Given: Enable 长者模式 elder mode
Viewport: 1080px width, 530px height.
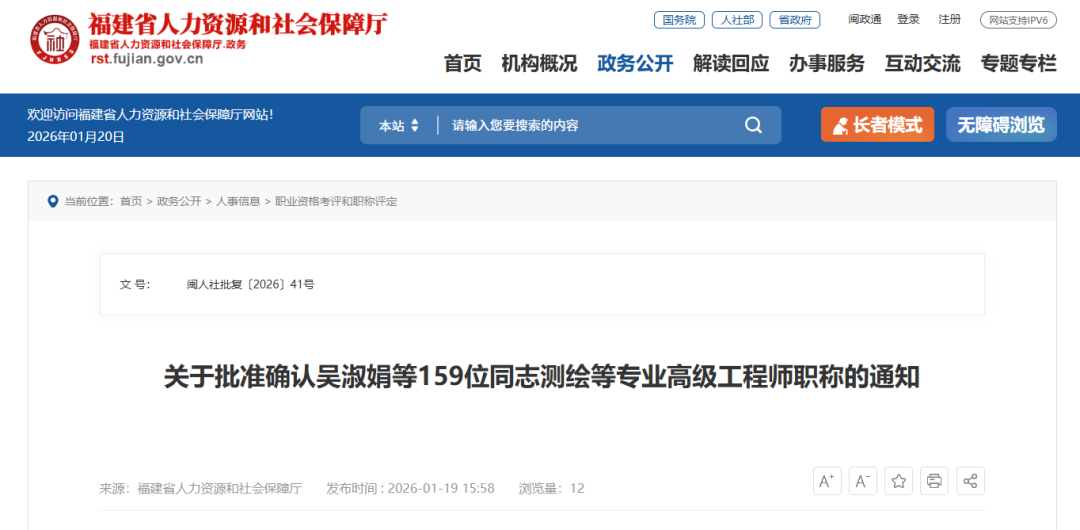Looking at the screenshot, I should point(878,125).
